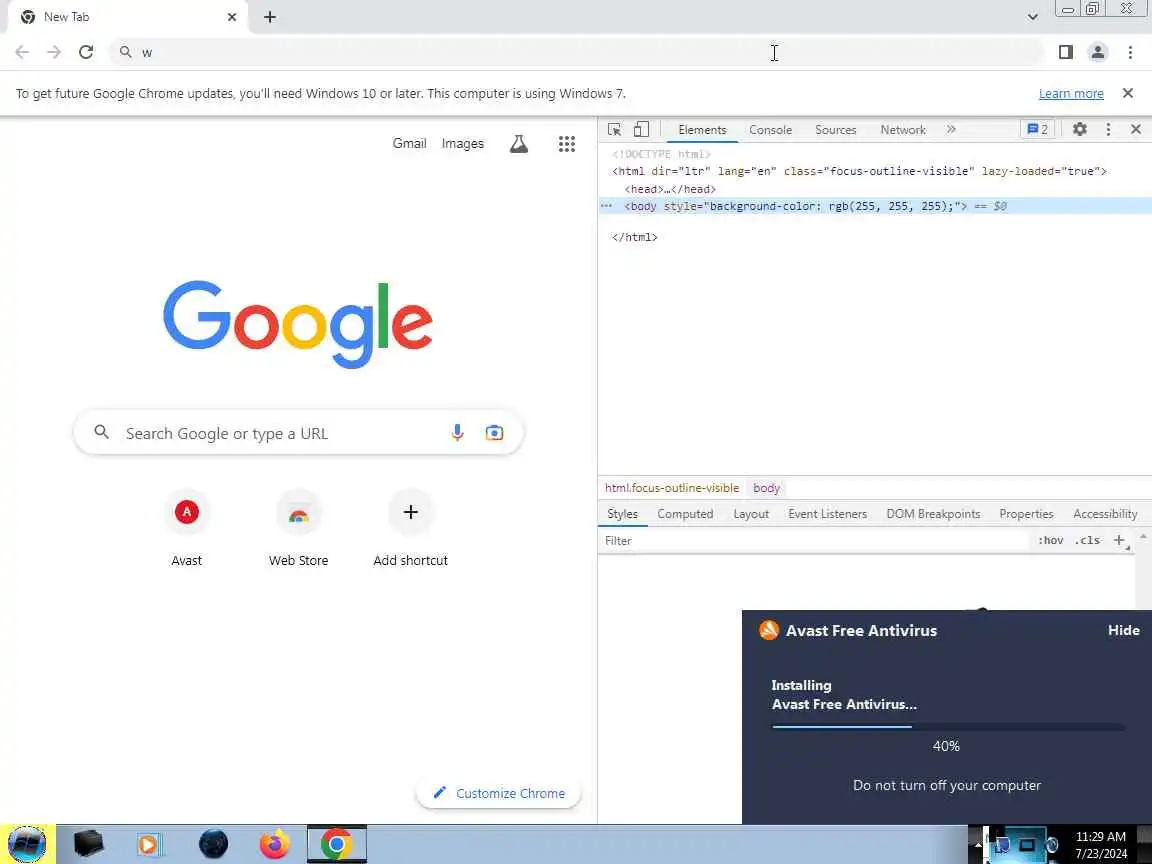Open the Computed pane tab

coord(685,514)
